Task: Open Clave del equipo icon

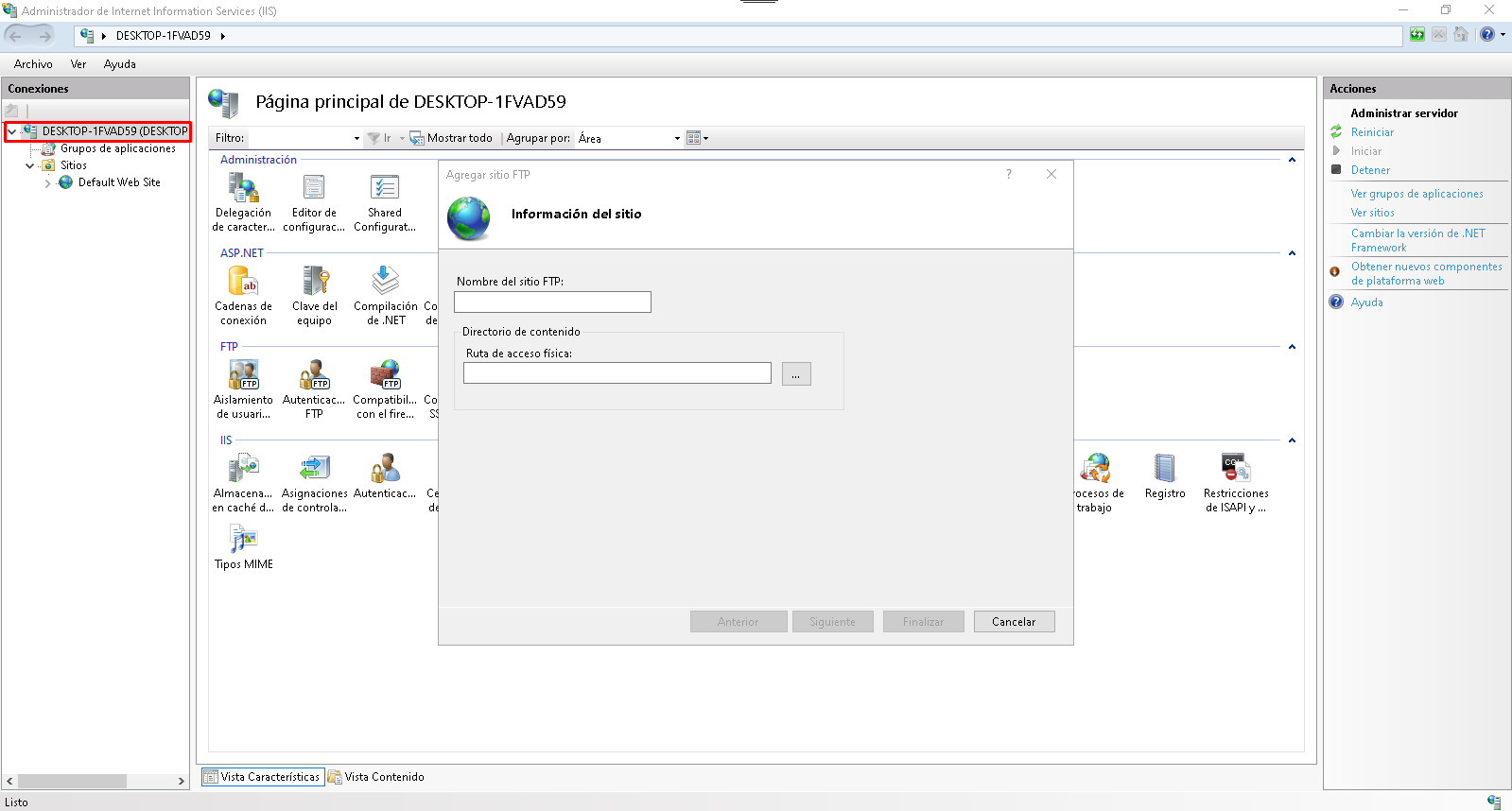Action: tap(314, 283)
